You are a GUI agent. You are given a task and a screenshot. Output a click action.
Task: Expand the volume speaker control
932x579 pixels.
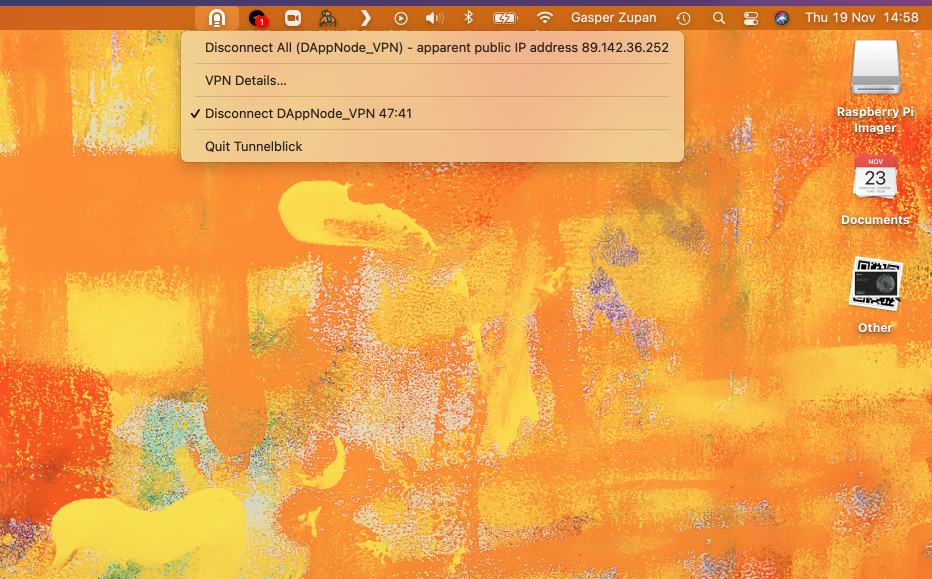(434, 18)
